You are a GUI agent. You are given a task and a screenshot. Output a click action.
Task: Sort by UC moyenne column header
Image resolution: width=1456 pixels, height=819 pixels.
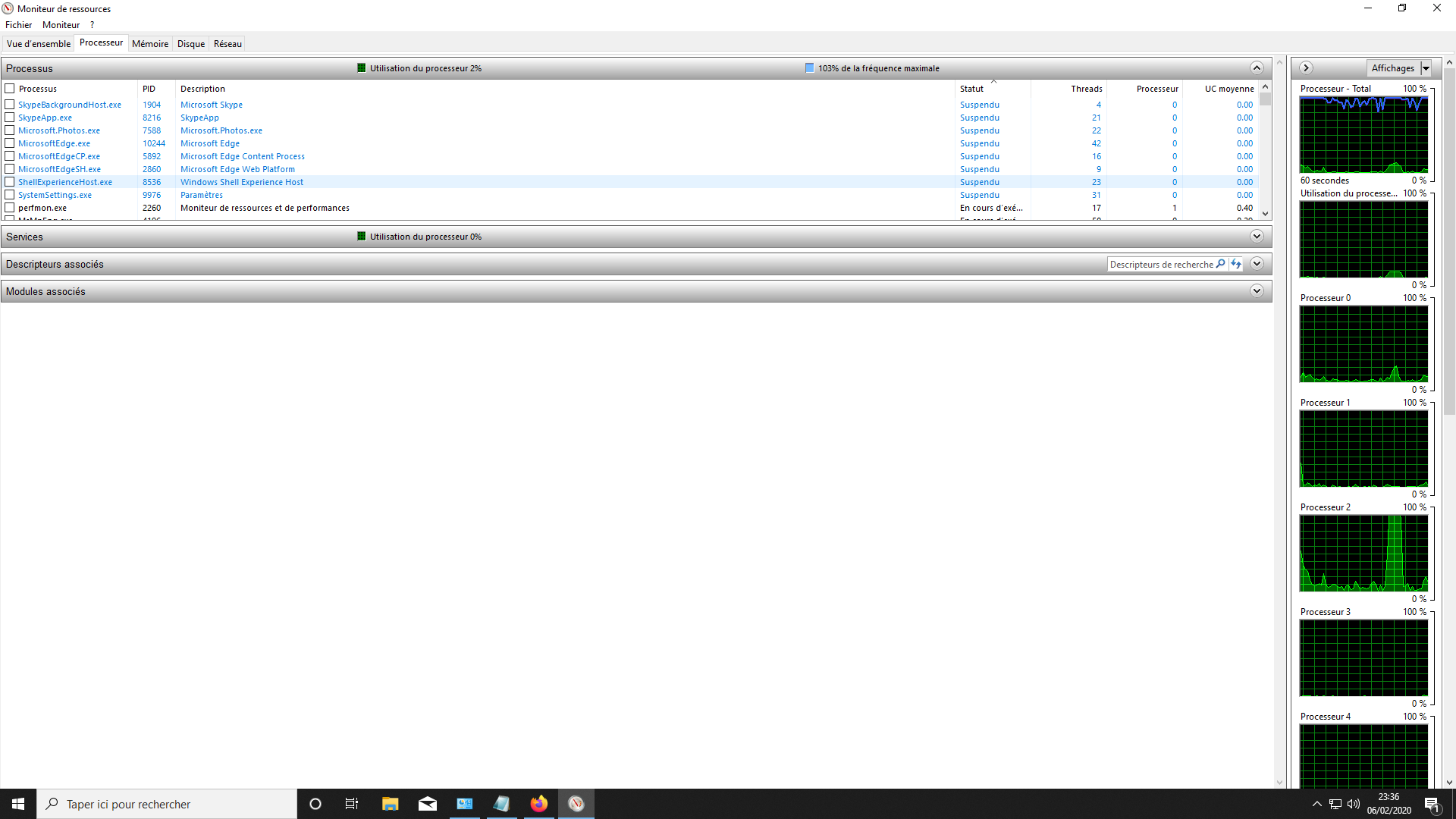(x=1228, y=89)
